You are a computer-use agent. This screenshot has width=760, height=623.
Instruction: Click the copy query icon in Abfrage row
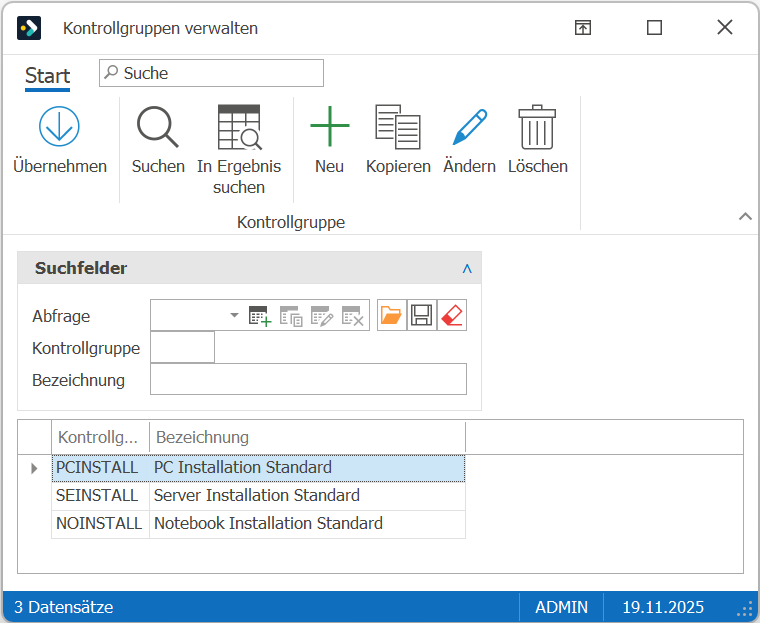[x=291, y=316]
